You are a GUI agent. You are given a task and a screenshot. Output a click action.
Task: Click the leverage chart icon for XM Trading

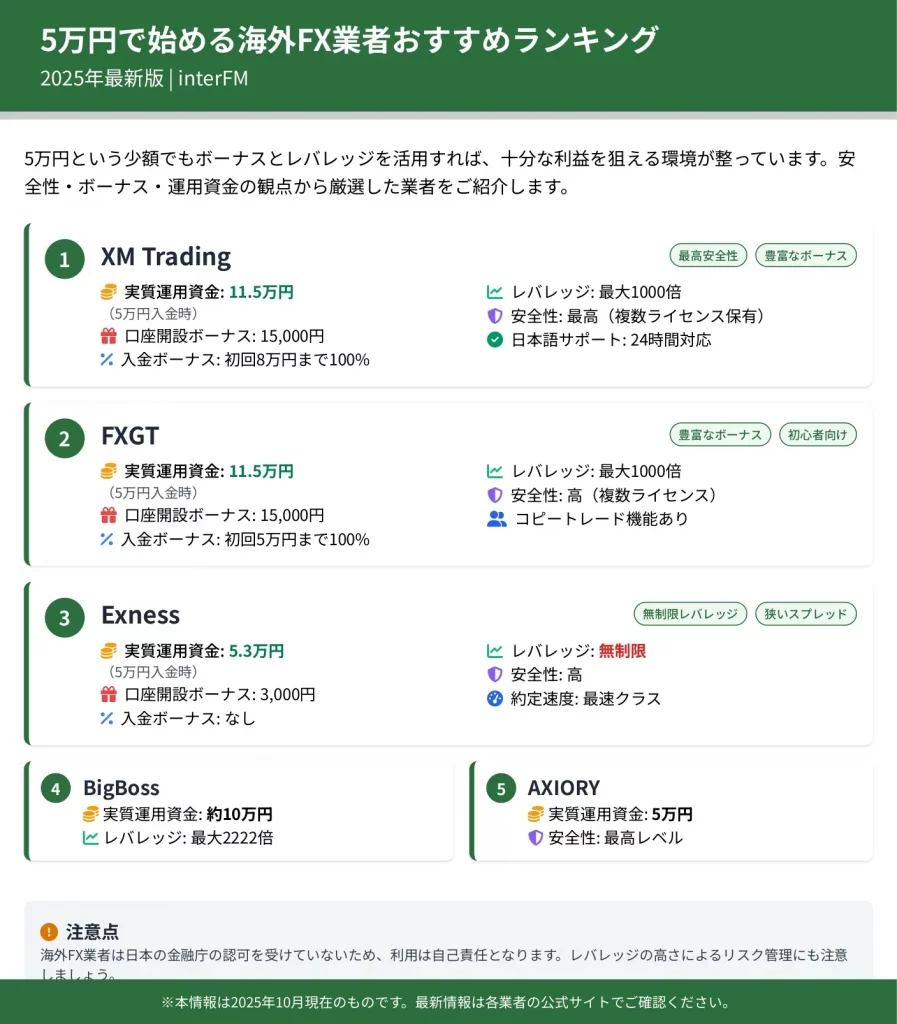pyautogui.click(x=494, y=292)
